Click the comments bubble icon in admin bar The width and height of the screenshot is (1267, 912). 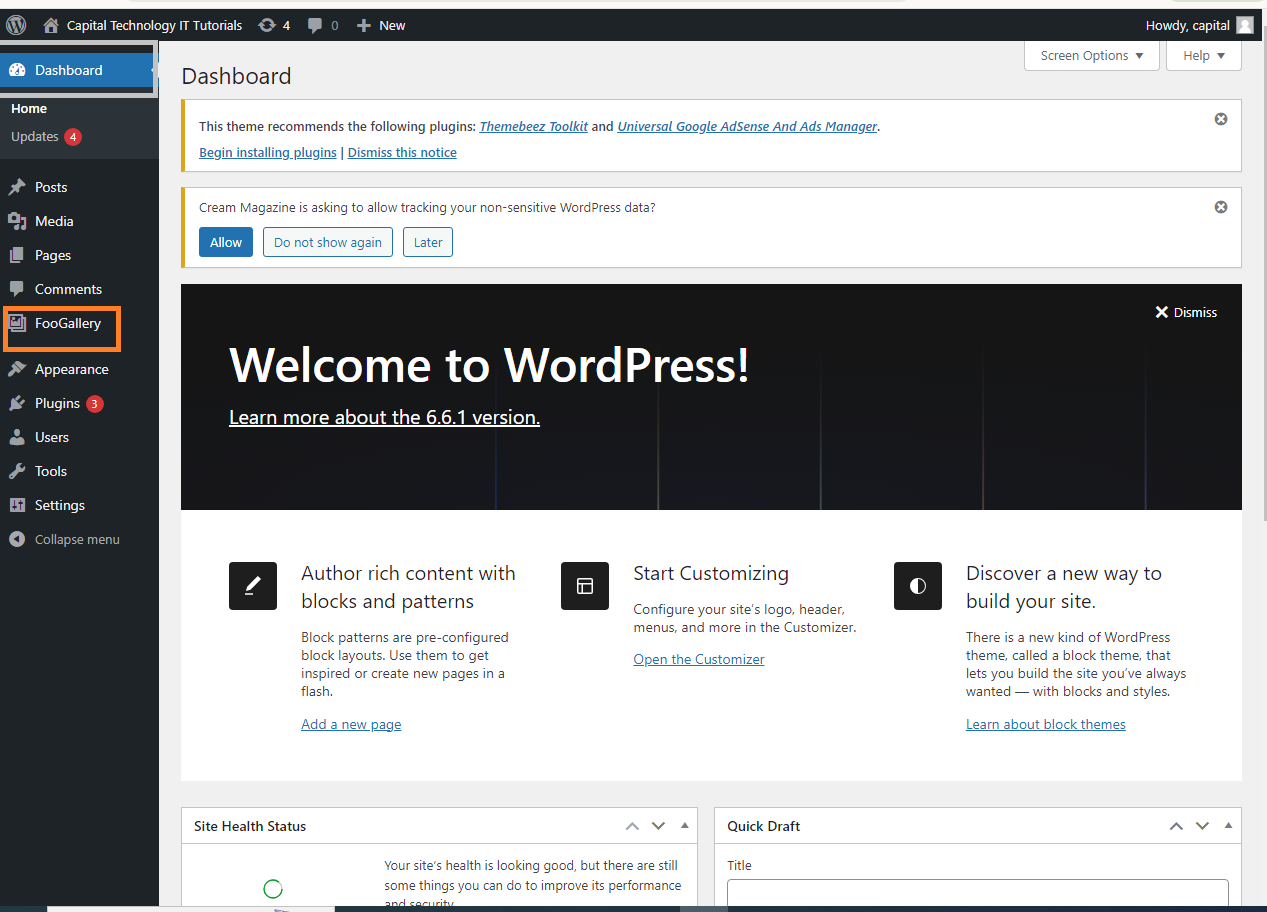(315, 25)
